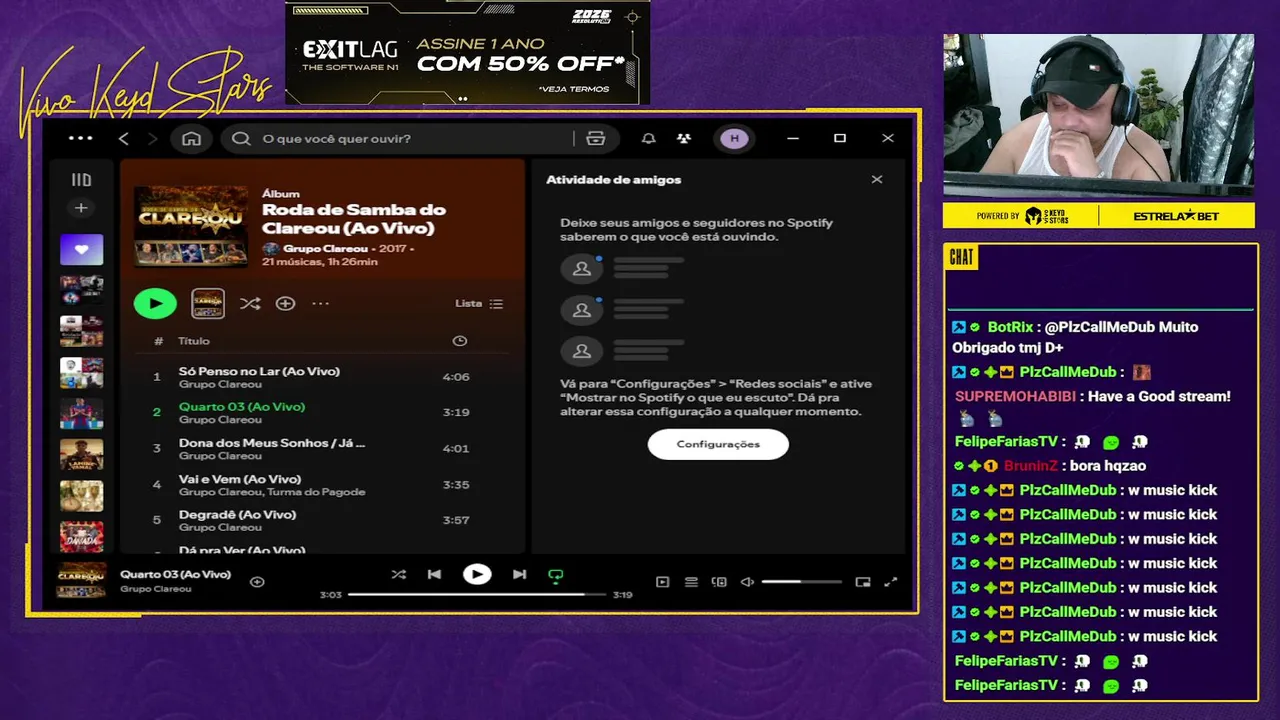Enter full screen with expand icon
The image size is (1280, 720).
pyautogui.click(x=891, y=581)
